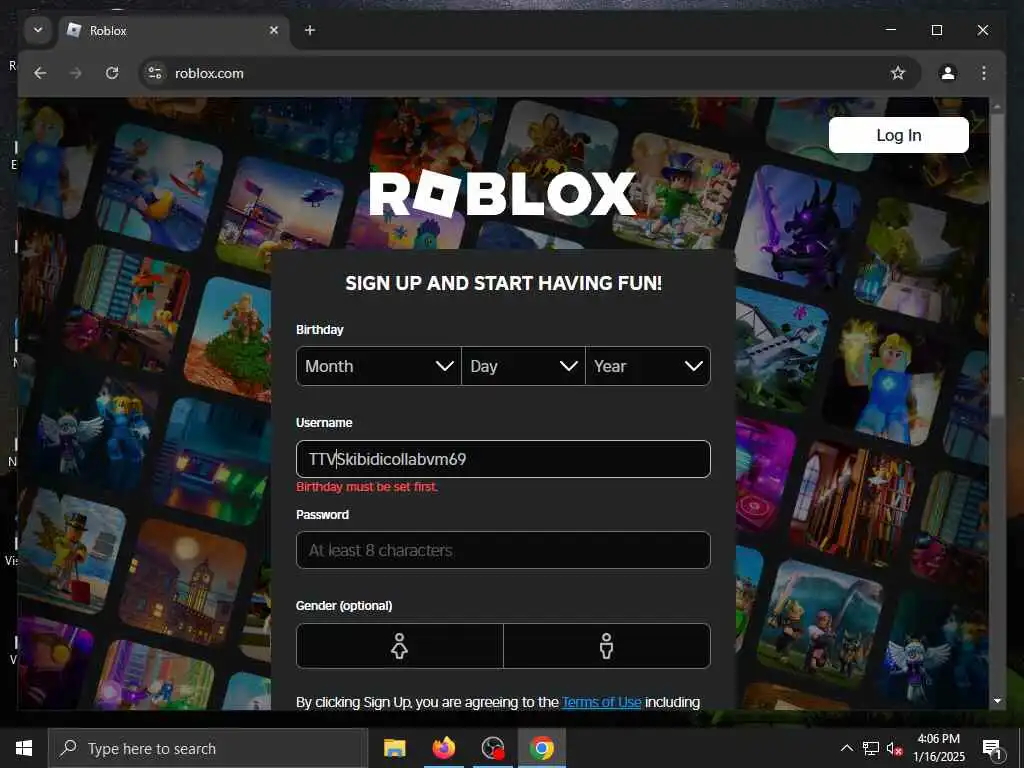Click the "Birthday must be set first." message
The image size is (1024, 768).
click(x=367, y=487)
